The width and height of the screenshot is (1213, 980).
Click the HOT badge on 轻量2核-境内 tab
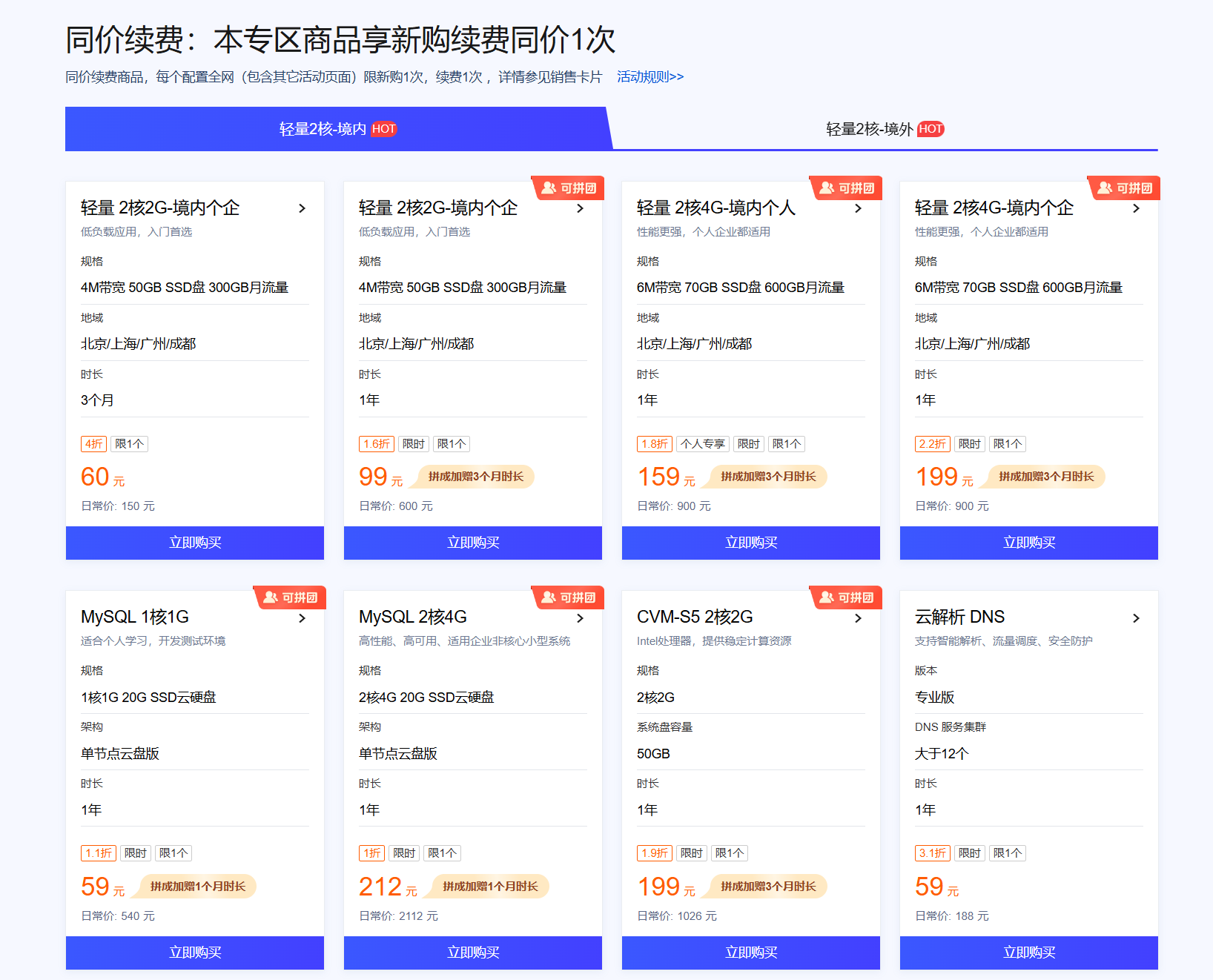[384, 129]
